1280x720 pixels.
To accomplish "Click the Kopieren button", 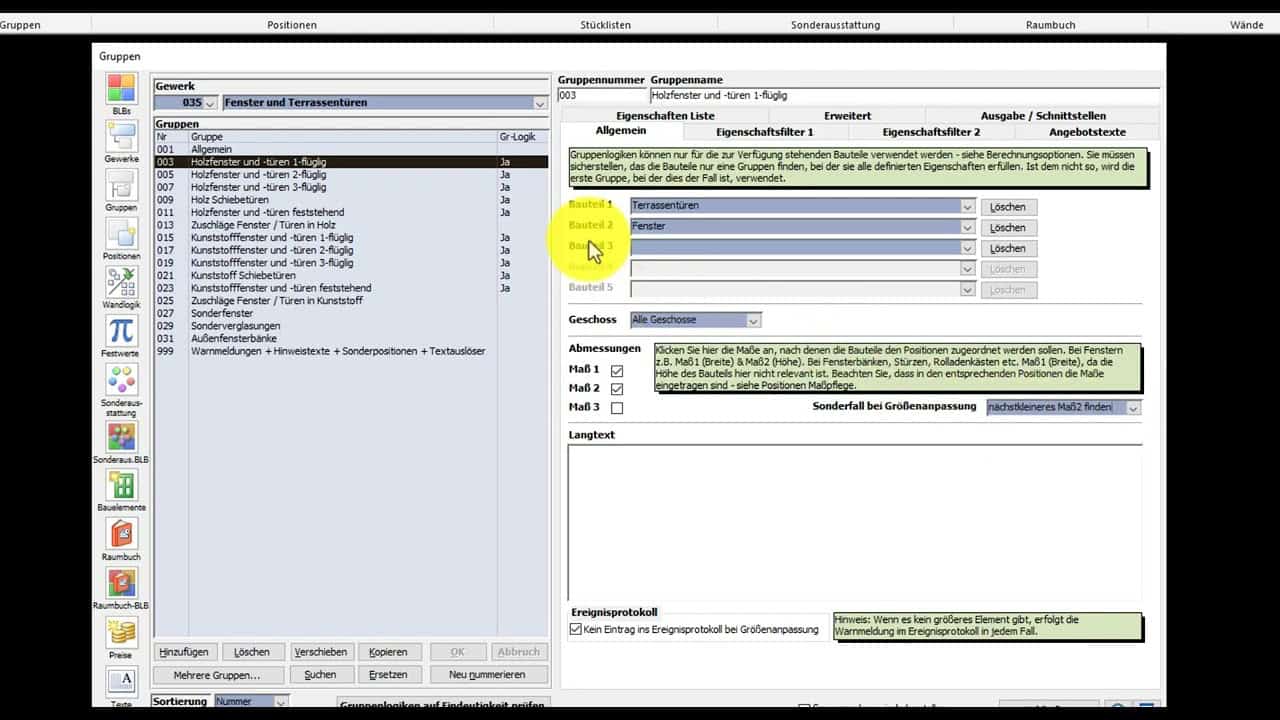I will [388, 652].
